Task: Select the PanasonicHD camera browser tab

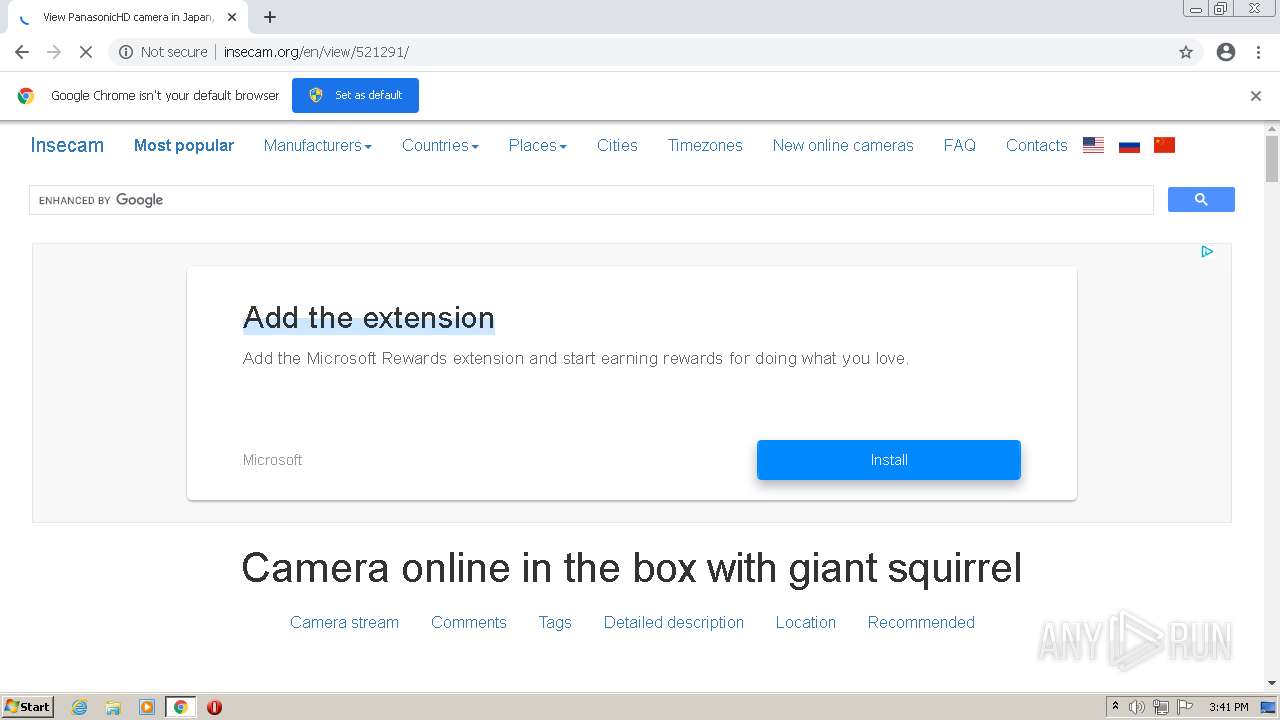Action: click(x=128, y=17)
